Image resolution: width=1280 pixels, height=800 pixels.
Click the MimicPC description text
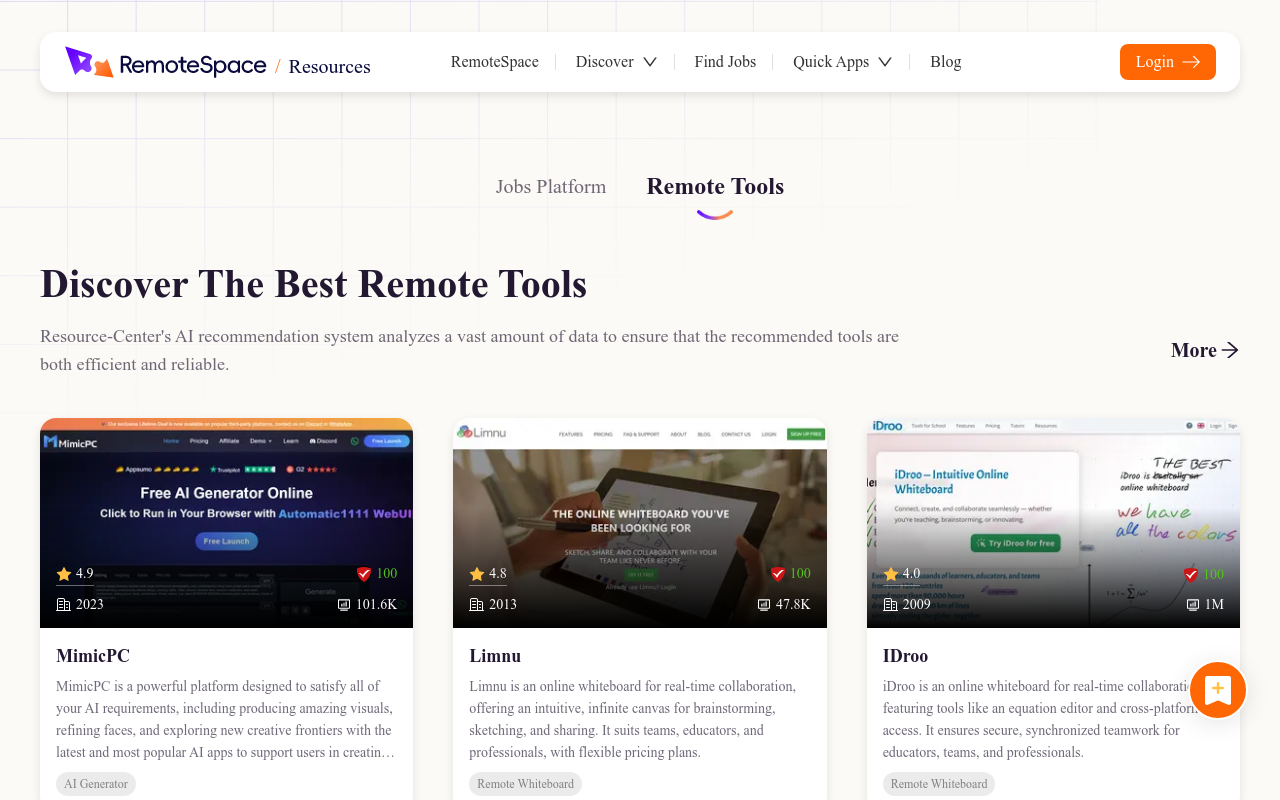pos(226,719)
